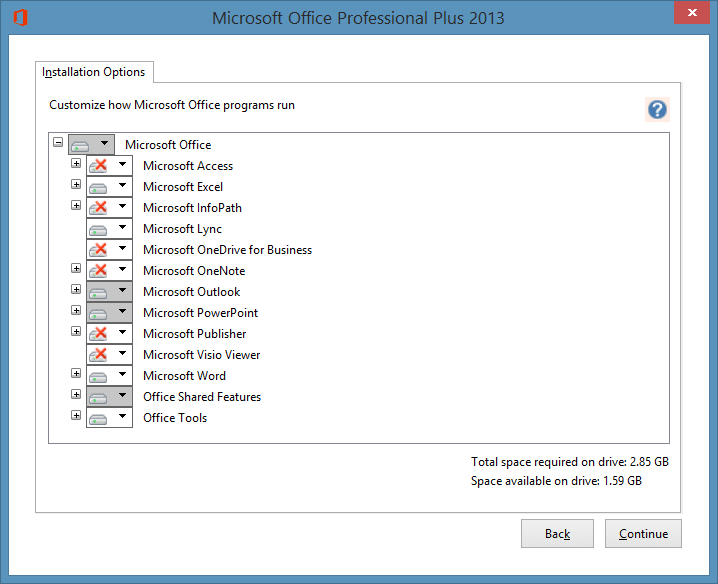Select the Microsoft PowerPoint label

(201, 313)
